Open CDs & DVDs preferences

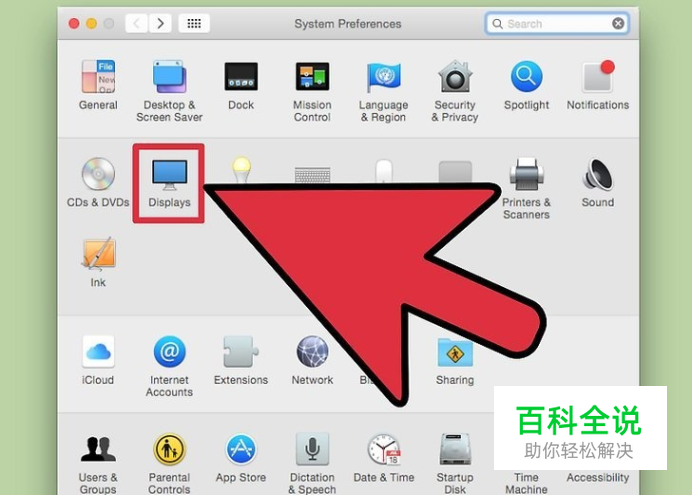tap(98, 182)
